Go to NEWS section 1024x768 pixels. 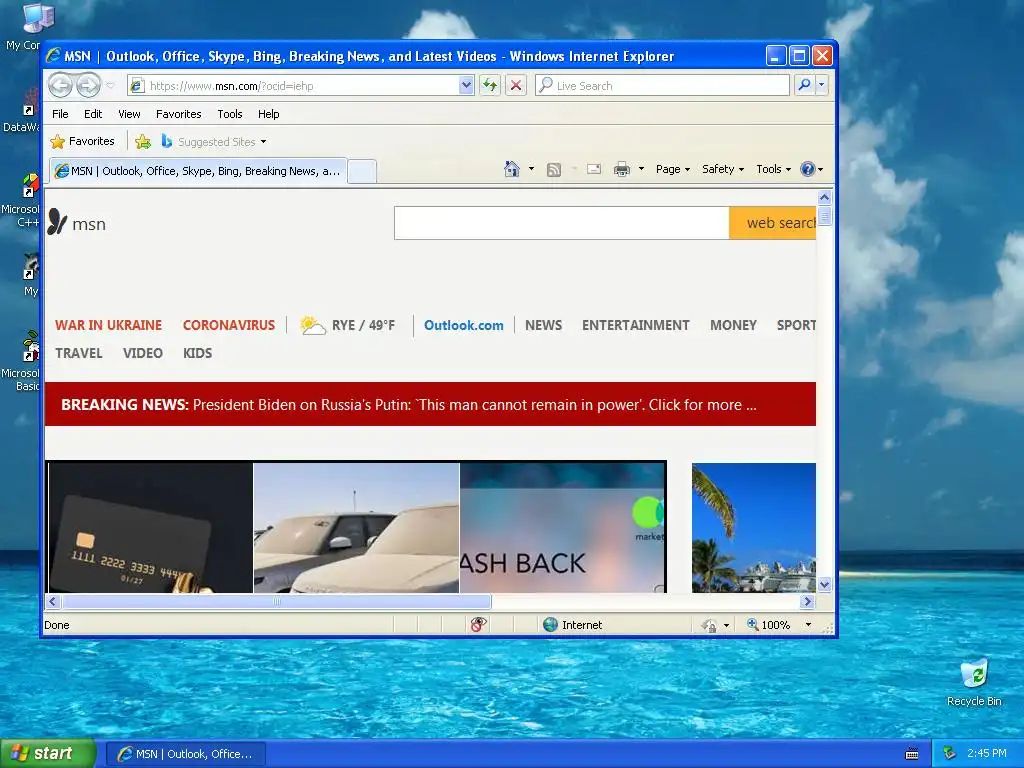(543, 325)
